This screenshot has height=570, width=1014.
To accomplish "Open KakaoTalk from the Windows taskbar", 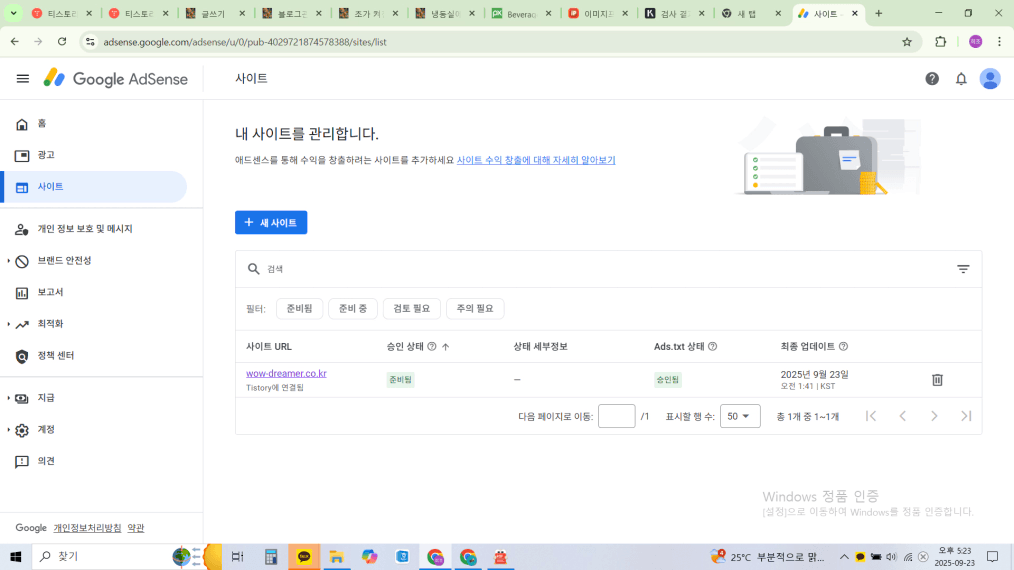I will click(x=304, y=557).
